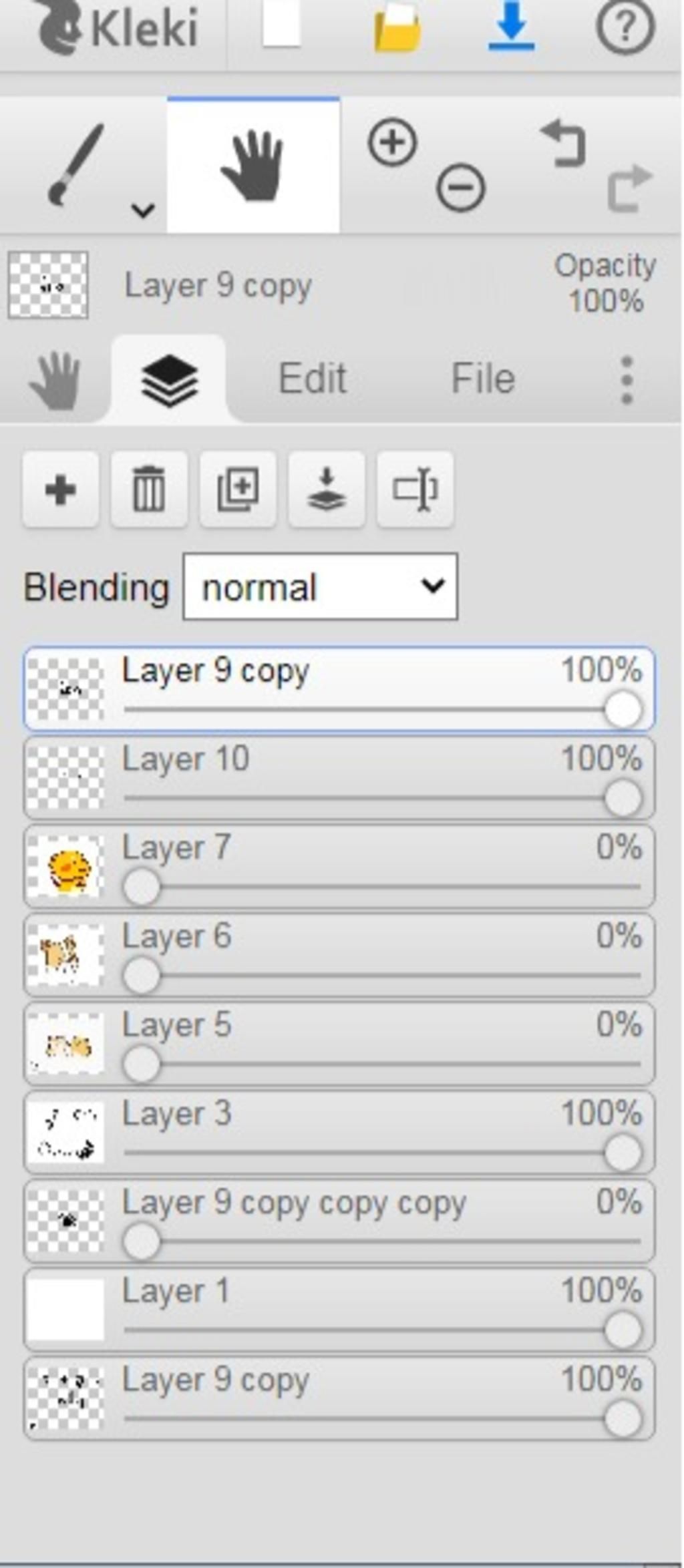
Task: Open the help question mark
Action: click(625, 27)
